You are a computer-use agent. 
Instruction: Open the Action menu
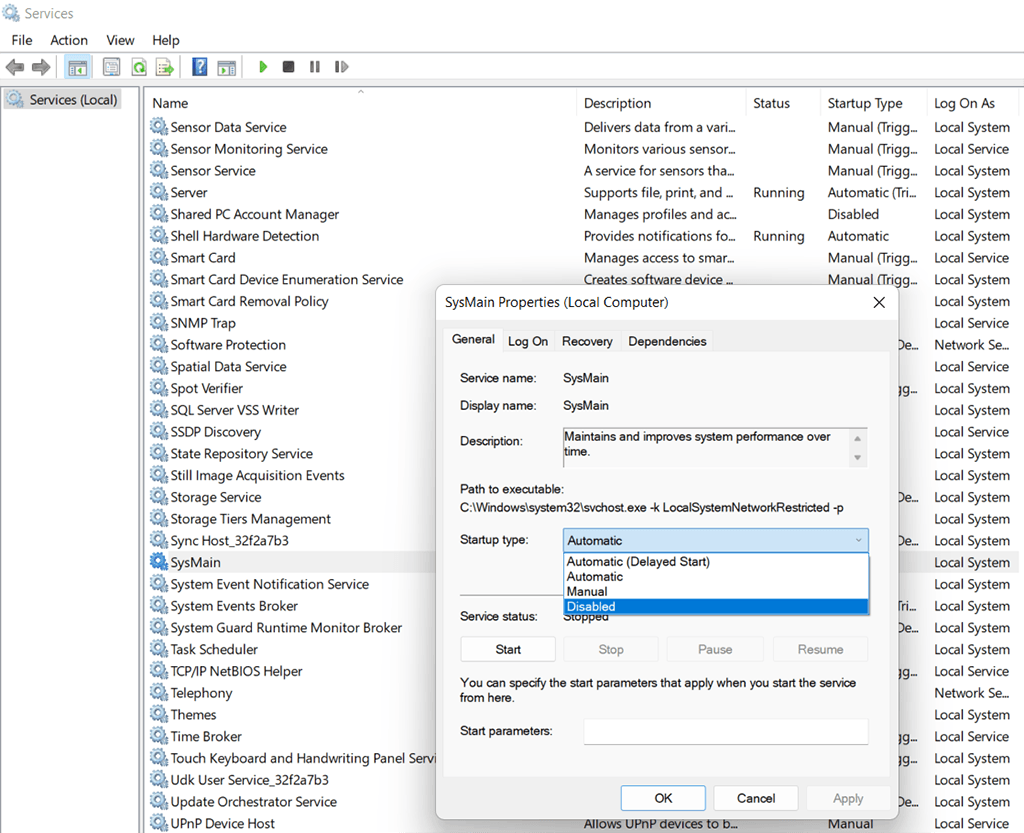(69, 40)
